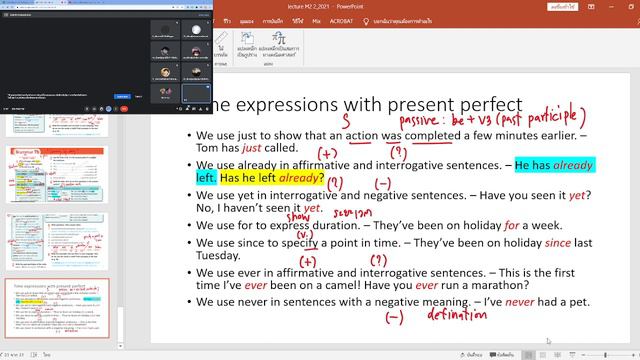The height and width of the screenshot is (360, 640).
Task: Restore the PowerPoint window size
Action: 631,7
